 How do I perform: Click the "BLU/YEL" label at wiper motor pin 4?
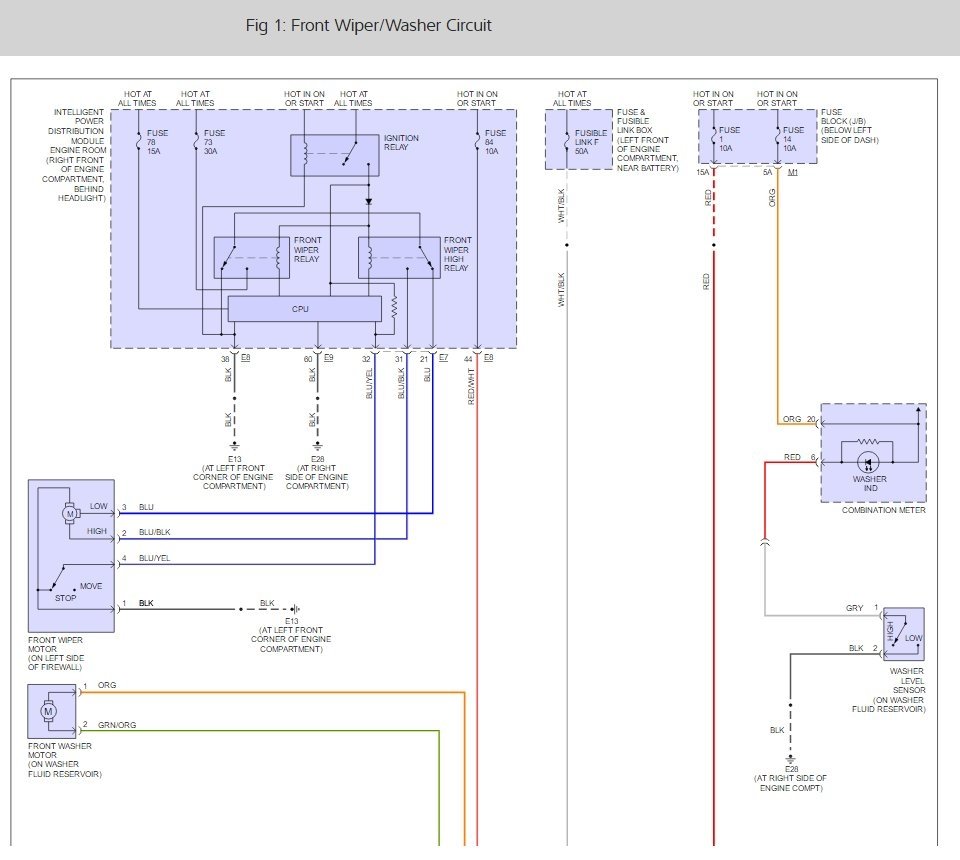tap(154, 558)
